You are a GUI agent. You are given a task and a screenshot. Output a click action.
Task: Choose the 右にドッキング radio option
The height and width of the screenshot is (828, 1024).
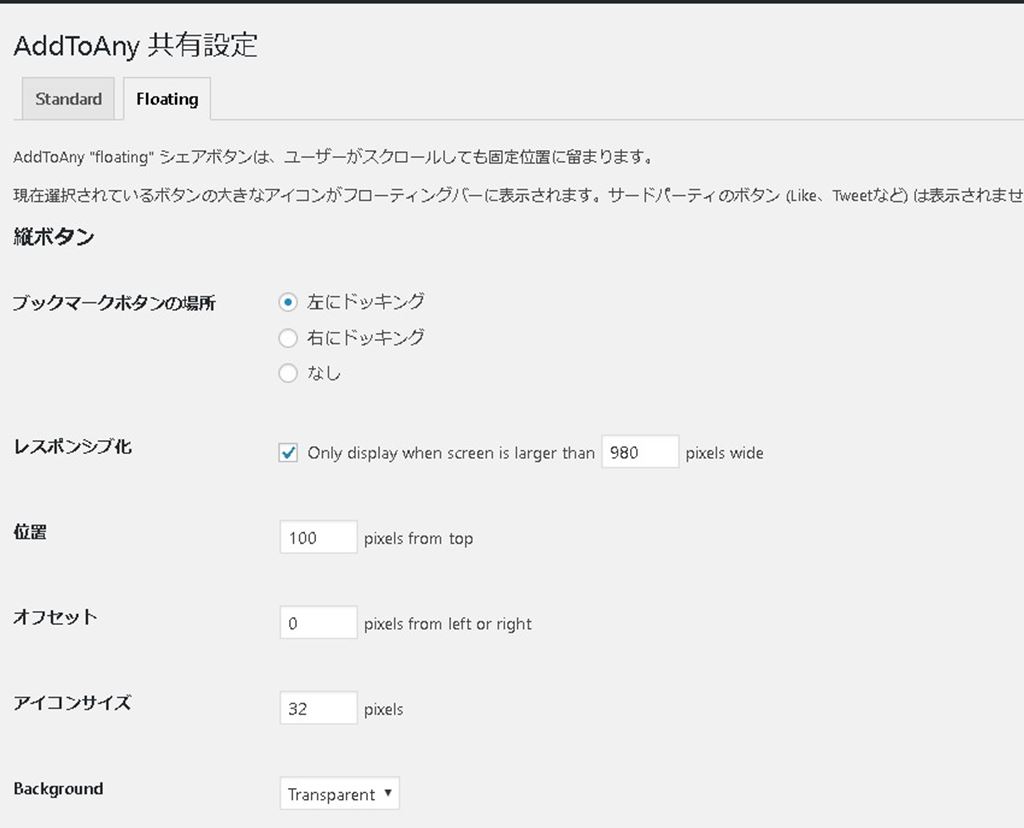[289, 338]
